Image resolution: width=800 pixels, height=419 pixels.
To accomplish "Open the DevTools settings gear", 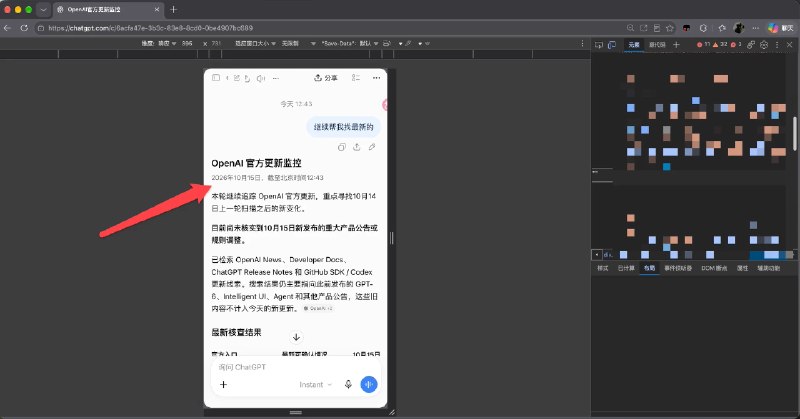I will [764, 45].
